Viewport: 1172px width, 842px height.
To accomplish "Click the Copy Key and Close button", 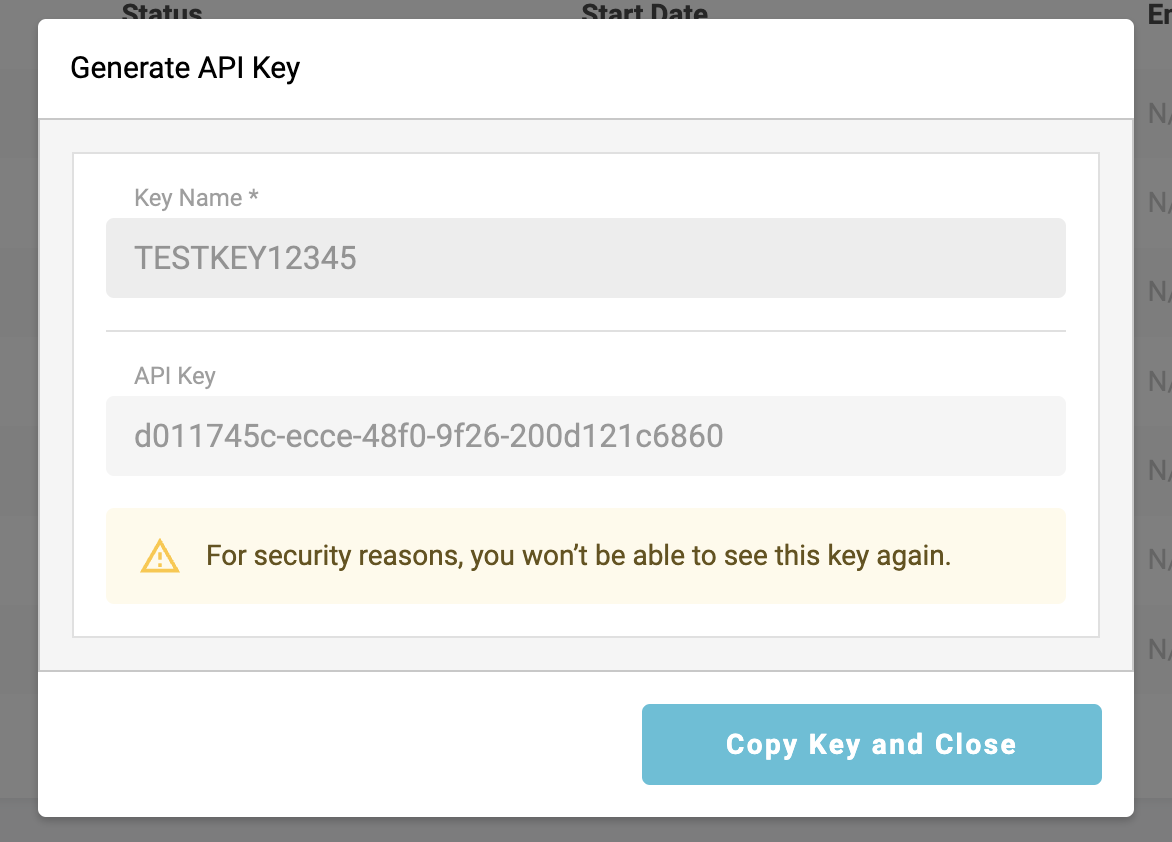I will coord(871,745).
